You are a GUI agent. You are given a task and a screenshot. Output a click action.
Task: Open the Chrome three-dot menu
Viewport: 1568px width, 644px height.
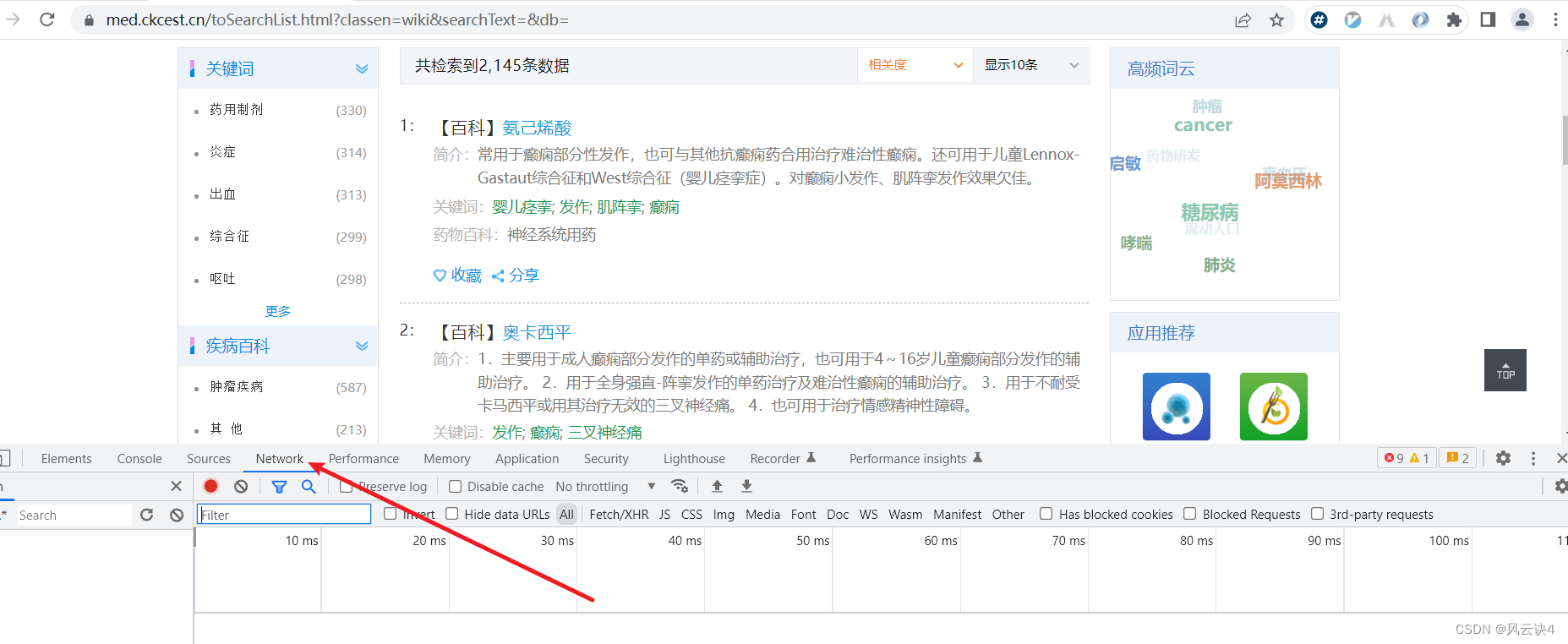coord(1555,20)
